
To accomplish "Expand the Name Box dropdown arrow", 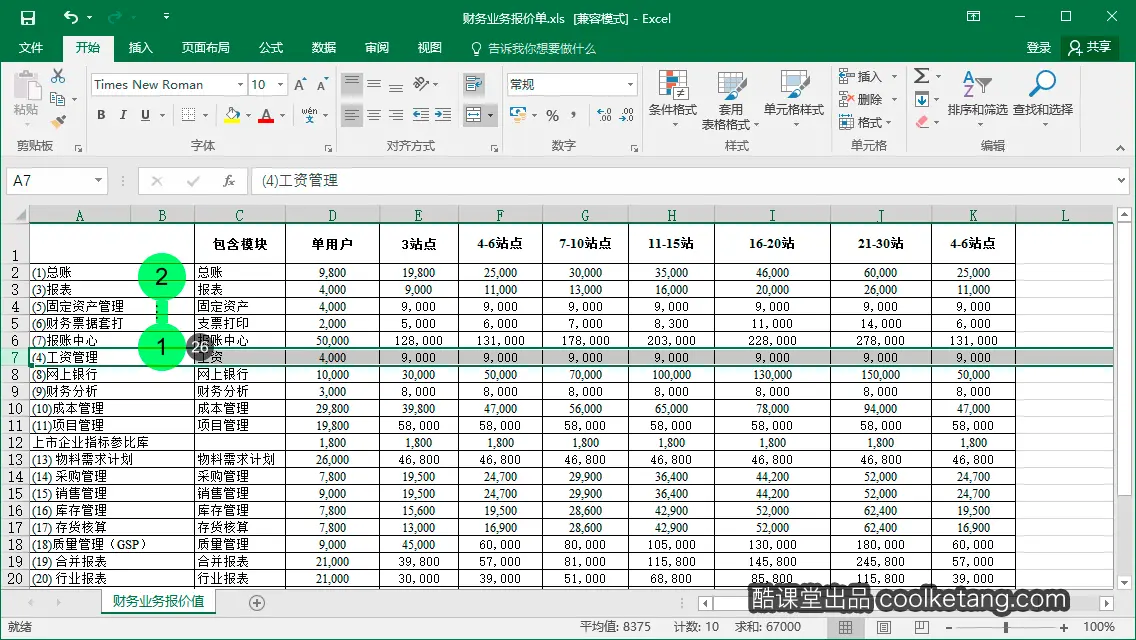I will 98,180.
